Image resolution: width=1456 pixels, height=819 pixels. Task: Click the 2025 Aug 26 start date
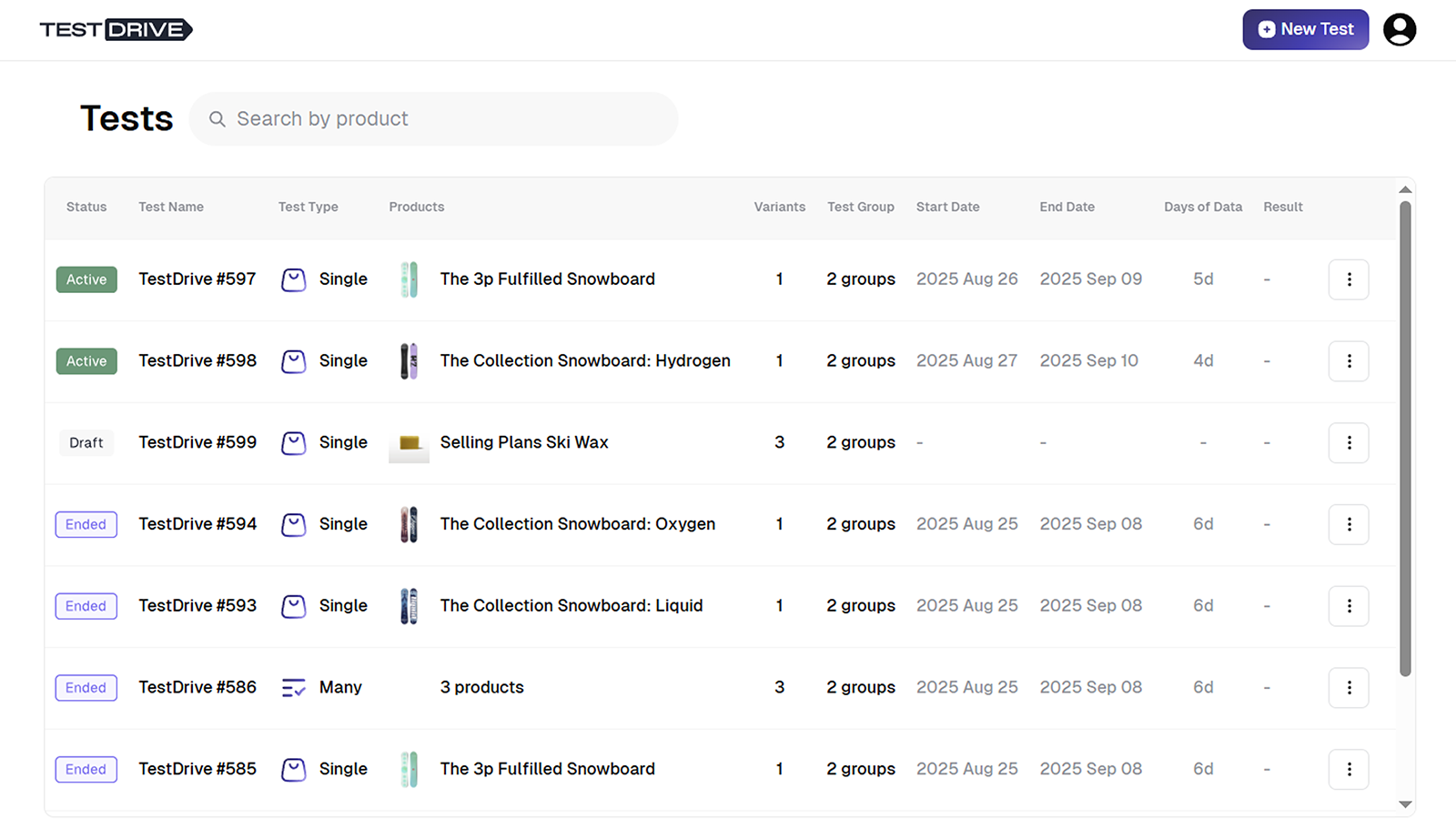point(967,279)
